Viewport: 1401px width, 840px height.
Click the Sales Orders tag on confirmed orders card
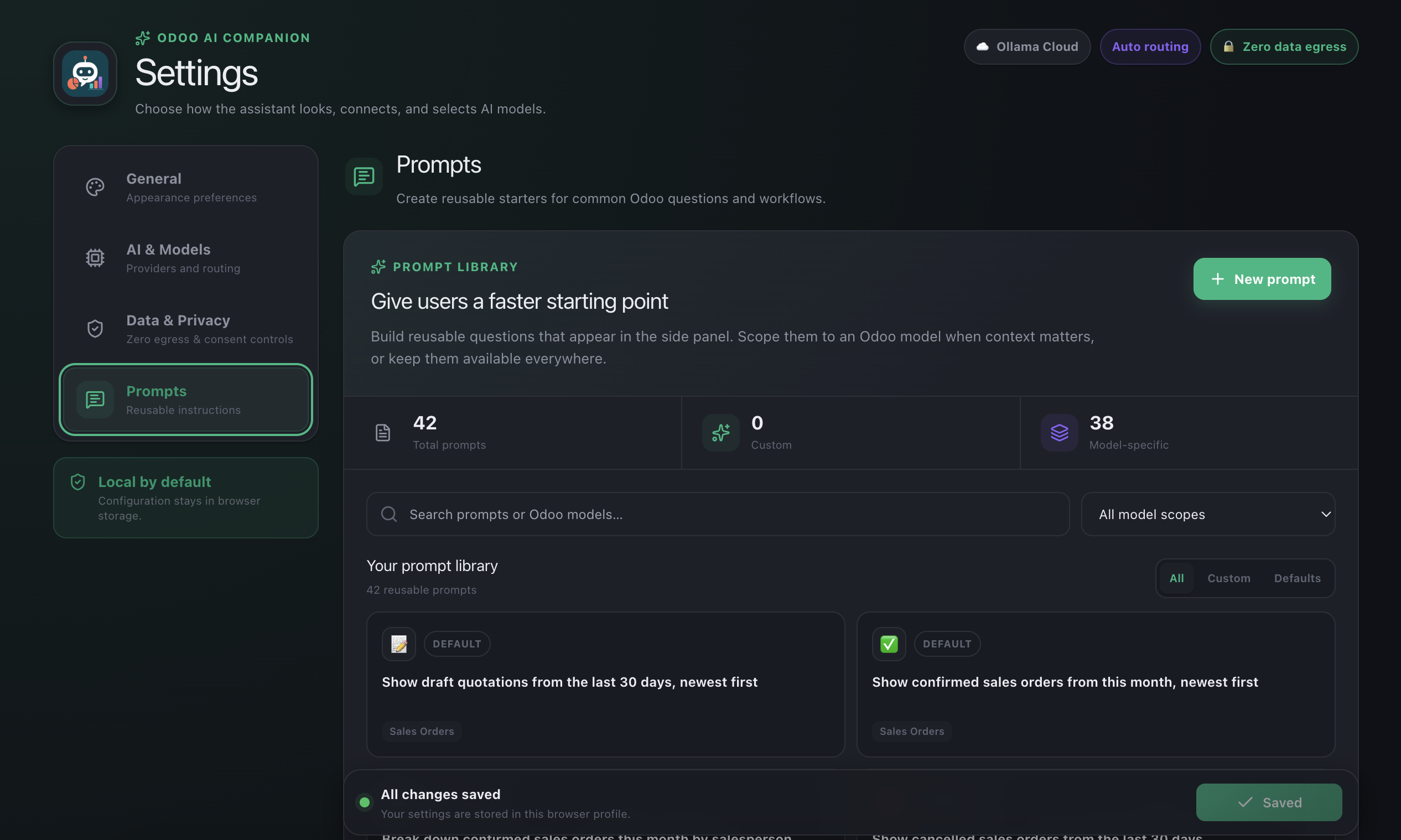click(x=911, y=731)
